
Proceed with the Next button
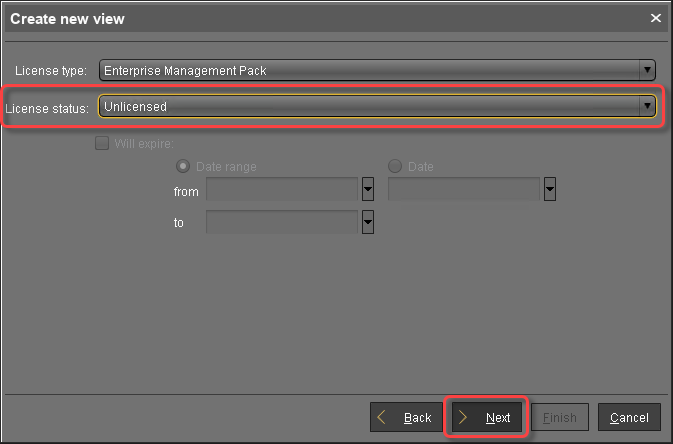[486, 417]
